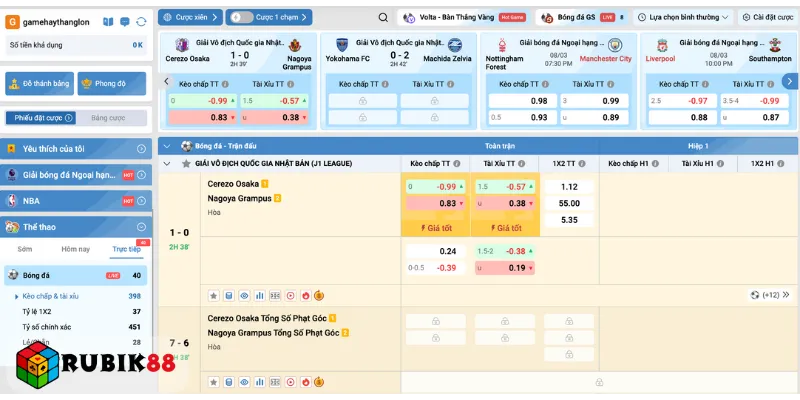The image size is (800, 400).
Task: Click the refresh balance icon beside username
Action: click(x=141, y=21)
